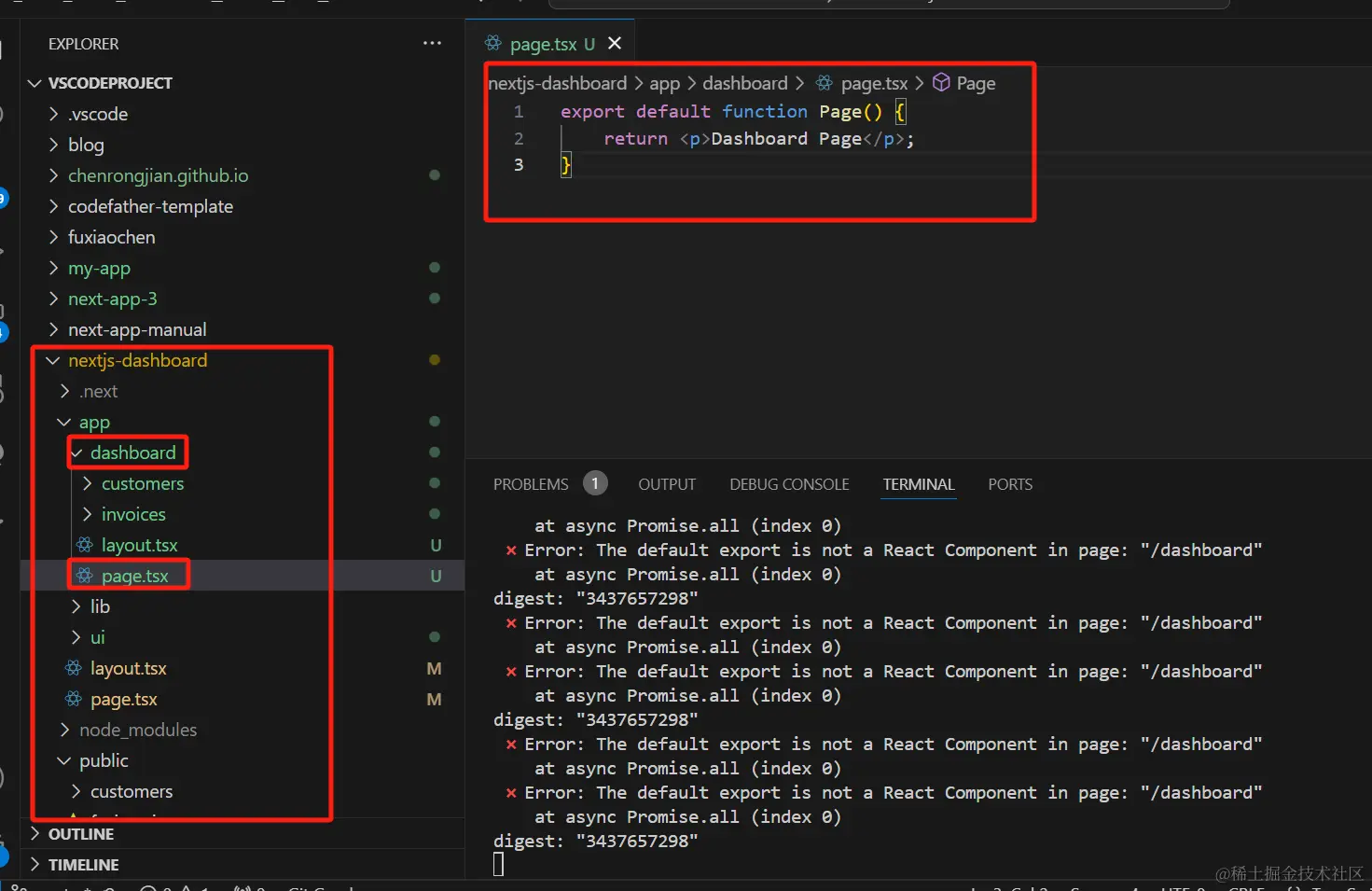This screenshot has height=891, width=1372.
Task: Click line 2 return Dashboard Page code
Action: 759,139
